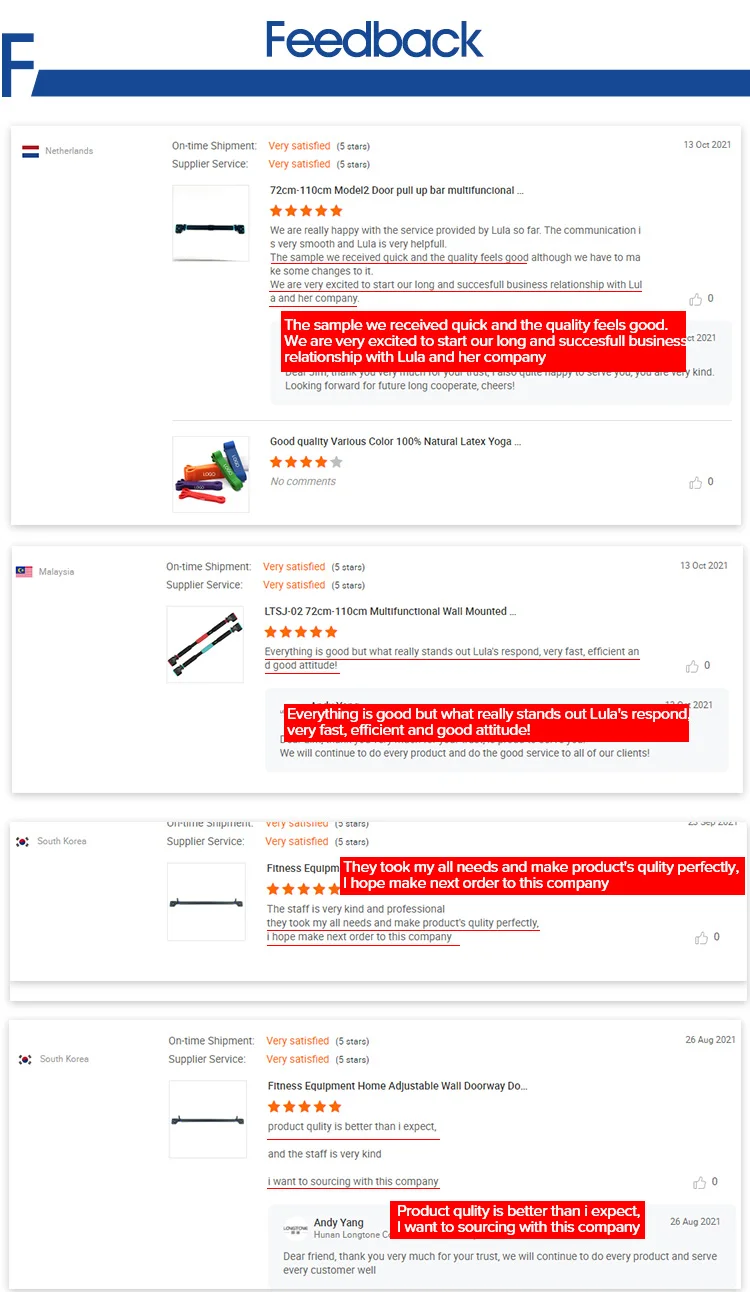Like the Netherlands pull up bar review
Viewport: 750px width, 1292px height.
point(696,299)
